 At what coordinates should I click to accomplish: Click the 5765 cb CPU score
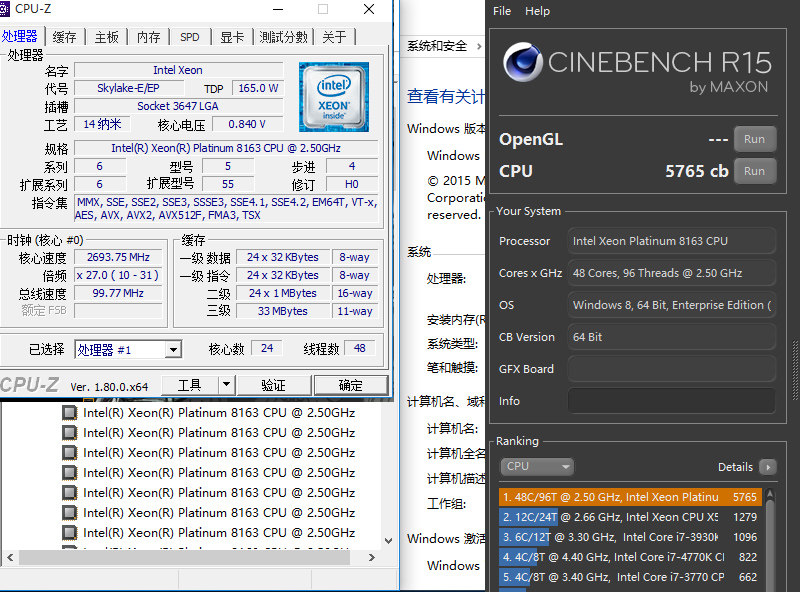[x=696, y=171]
